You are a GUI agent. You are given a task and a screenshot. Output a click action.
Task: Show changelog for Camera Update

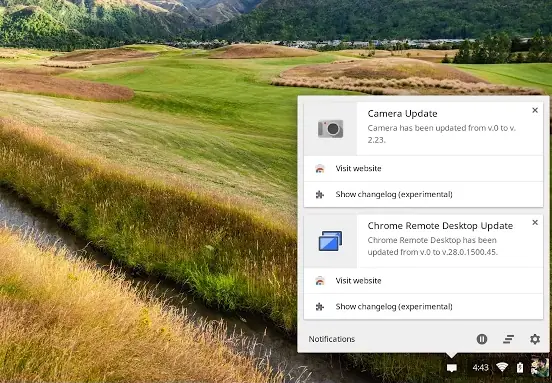[423, 194]
